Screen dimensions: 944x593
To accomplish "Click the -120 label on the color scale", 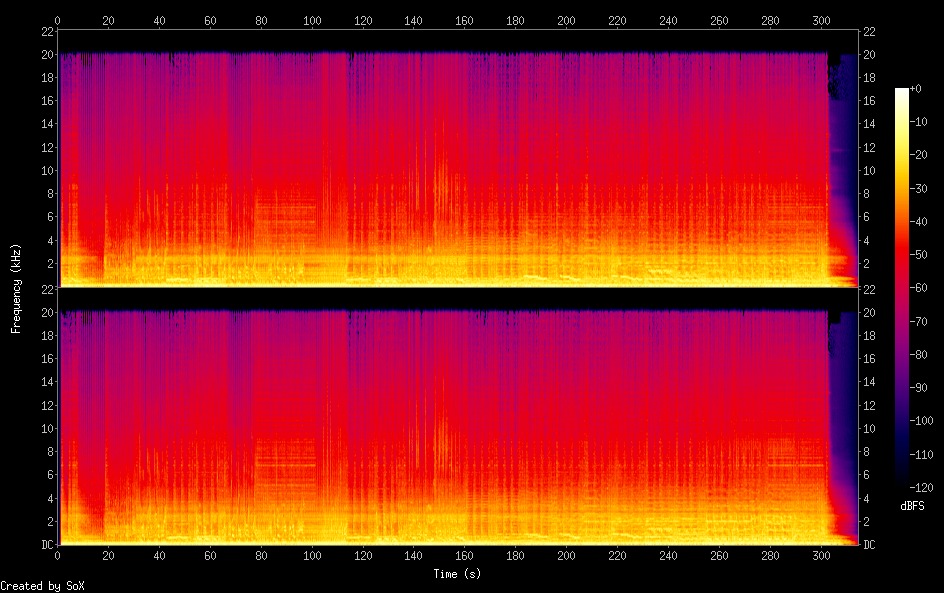I will coord(913,488).
